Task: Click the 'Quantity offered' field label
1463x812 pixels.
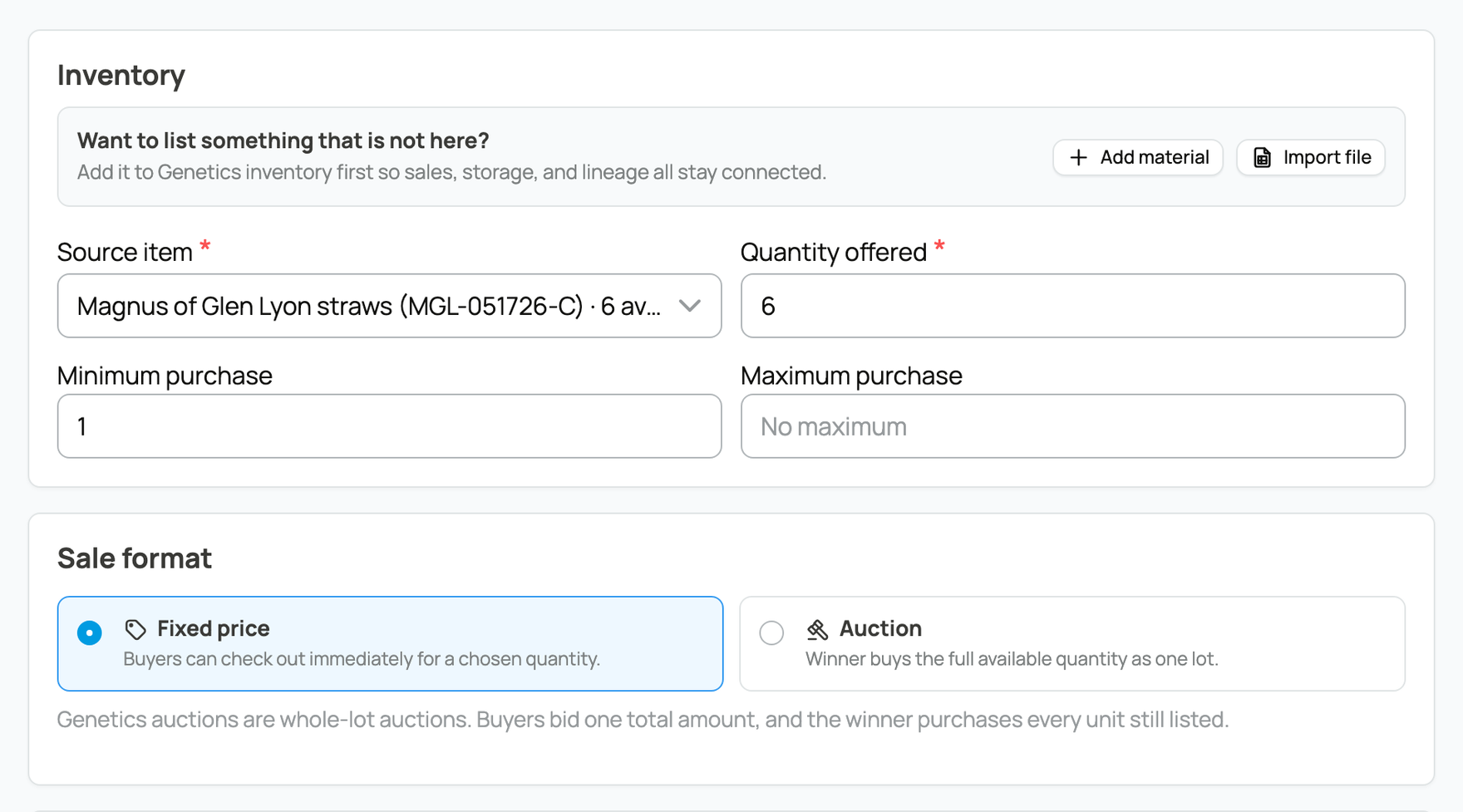Action: (x=834, y=252)
